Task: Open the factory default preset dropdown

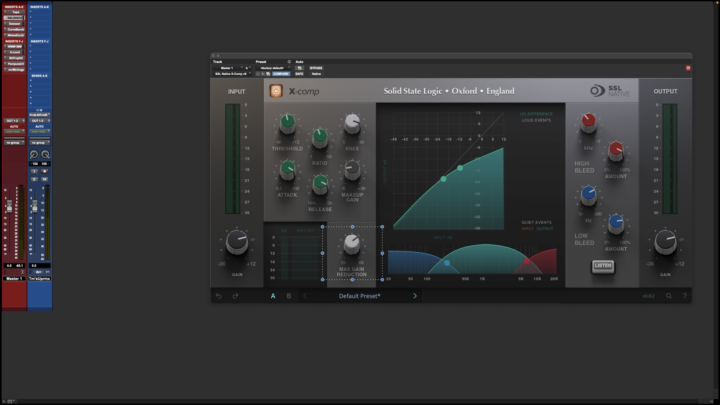Action: click(x=273, y=68)
